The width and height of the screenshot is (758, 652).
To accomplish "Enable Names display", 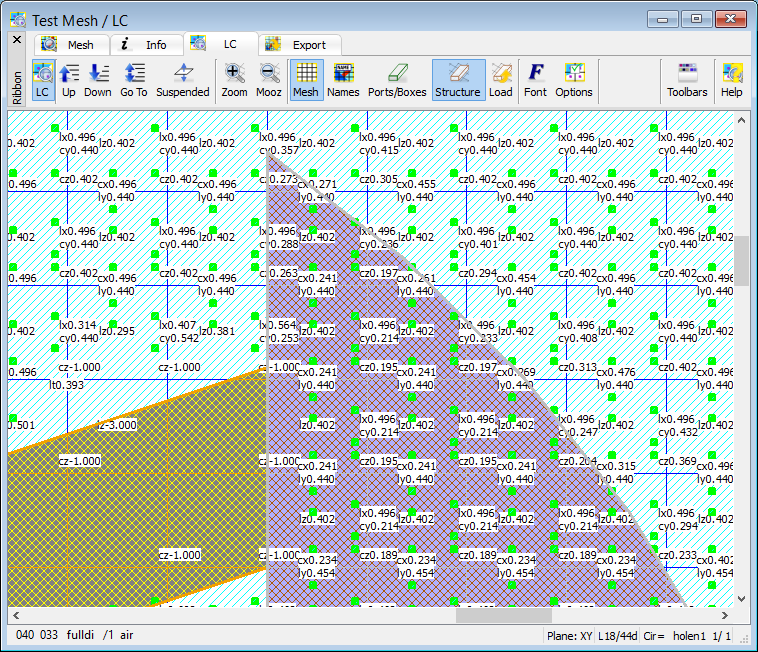I will tap(343, 80).
